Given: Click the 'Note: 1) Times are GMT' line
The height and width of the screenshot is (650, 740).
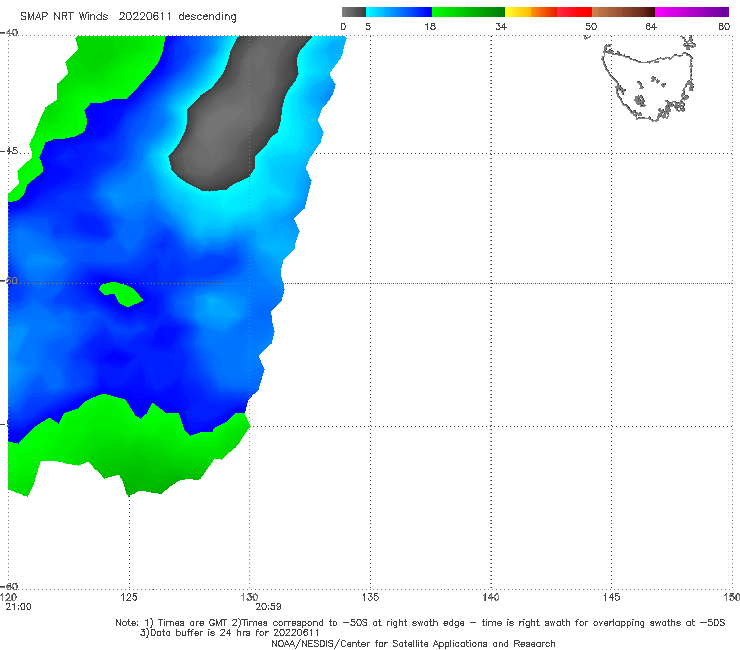Looking at the screenshot, I should coord(420,623).
